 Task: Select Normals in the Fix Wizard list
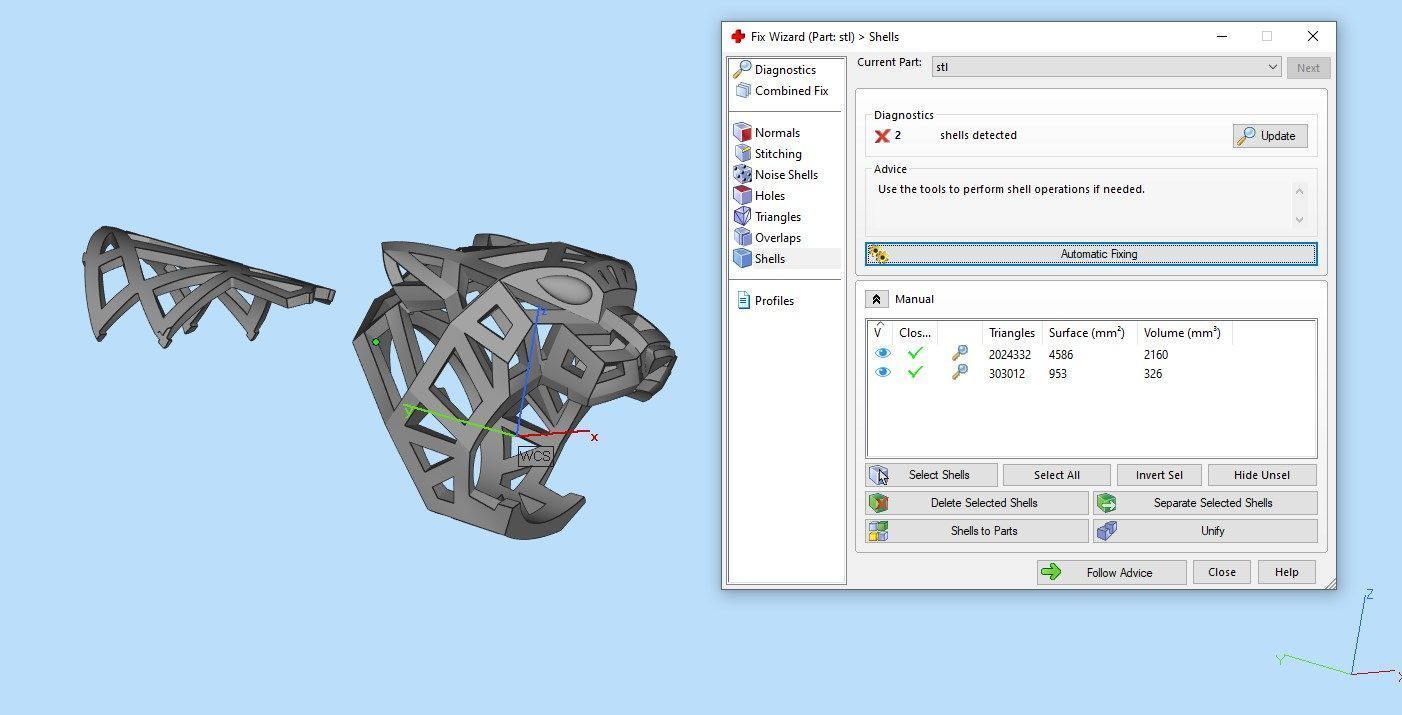pyautogui.click(x=777, y=133)
